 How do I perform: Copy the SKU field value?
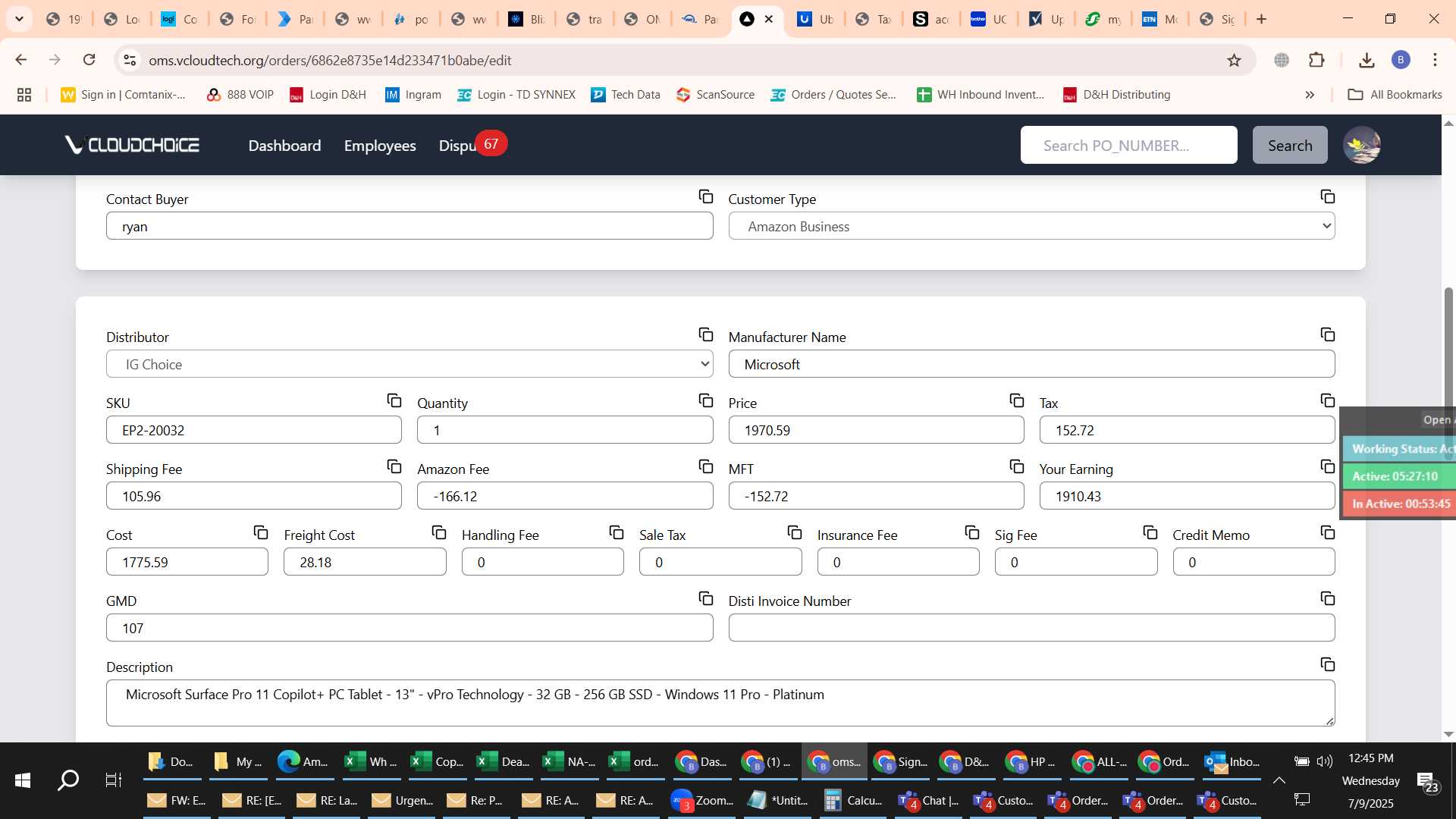click(x=394, y=401)
